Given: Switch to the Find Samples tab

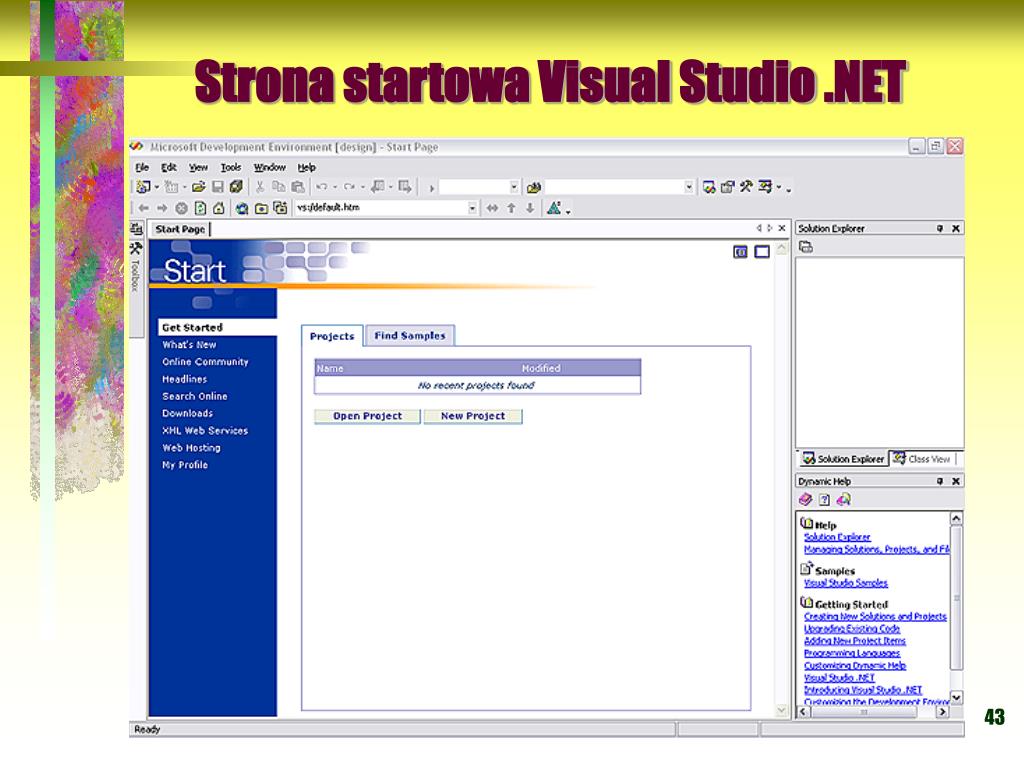Looking at the screenshot, I should pos(409,335).
